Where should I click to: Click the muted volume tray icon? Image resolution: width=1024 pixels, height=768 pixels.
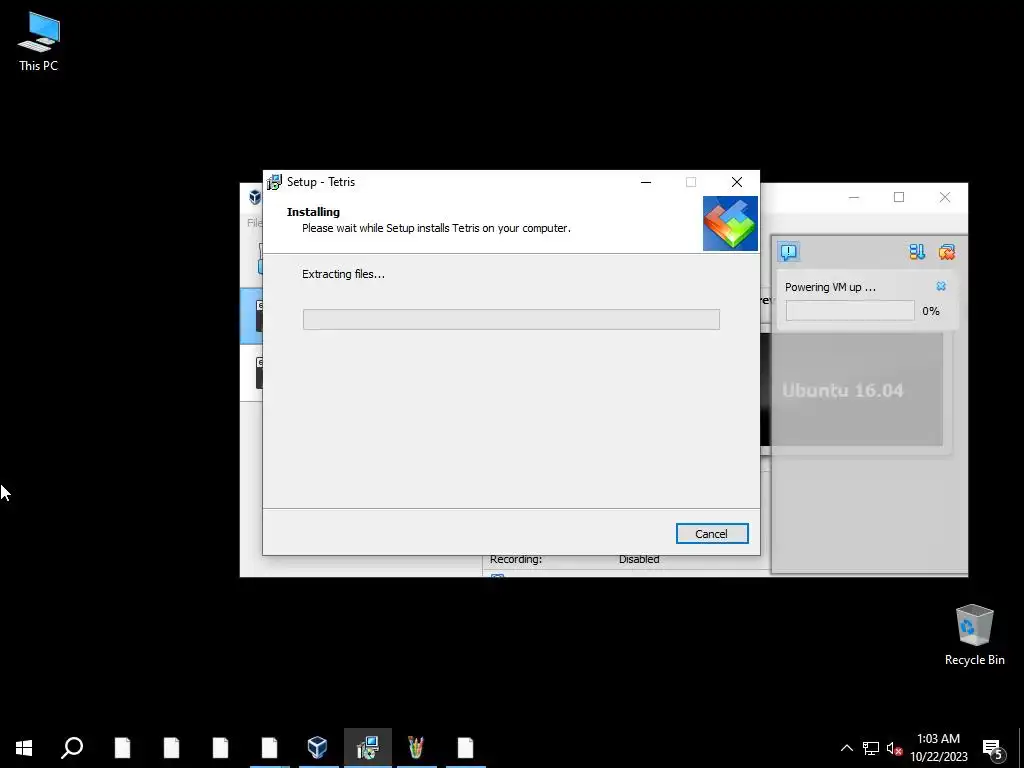894,748
